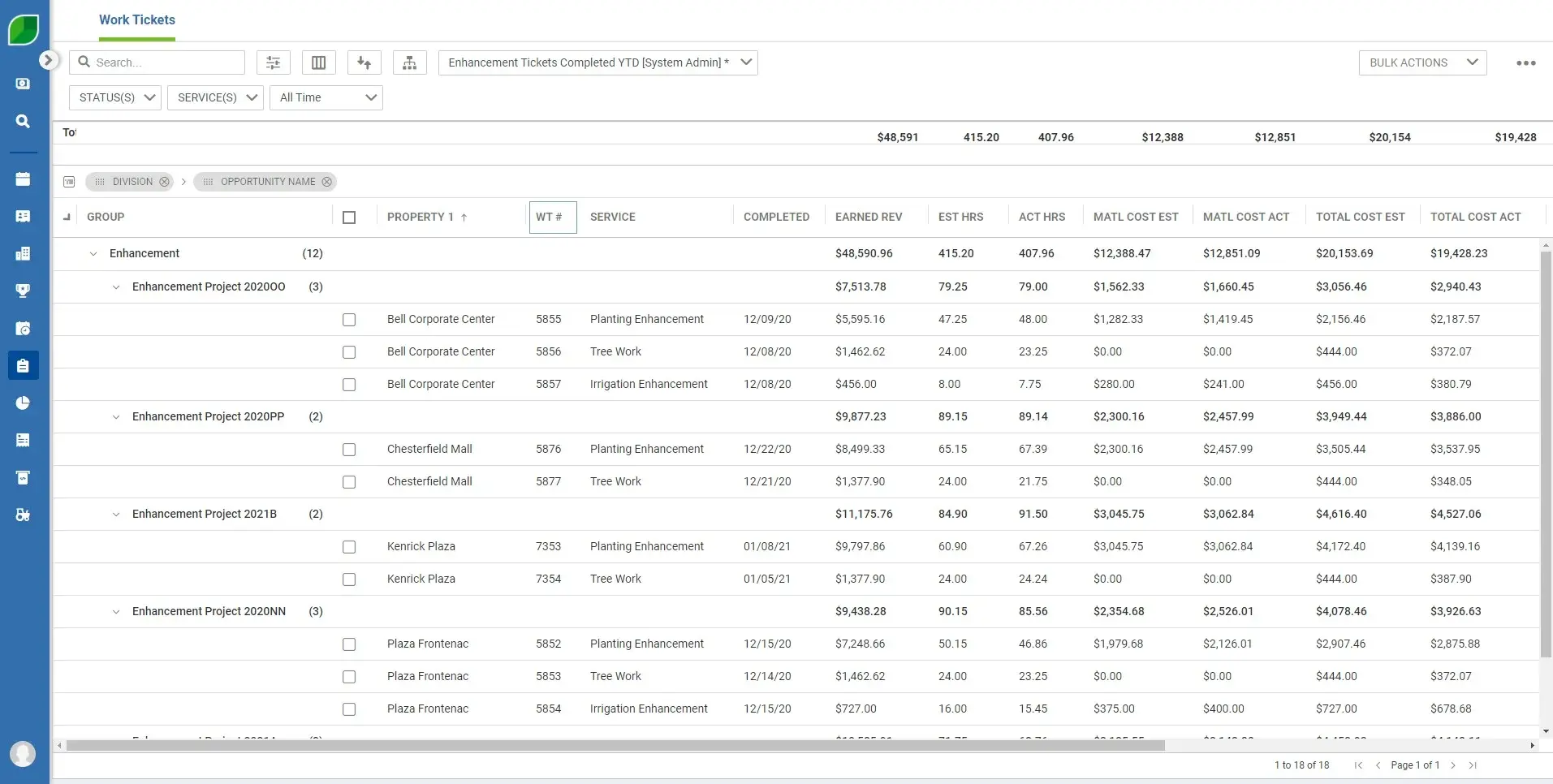Open the Bulk Actions button menu

[x=1422, y=62]
